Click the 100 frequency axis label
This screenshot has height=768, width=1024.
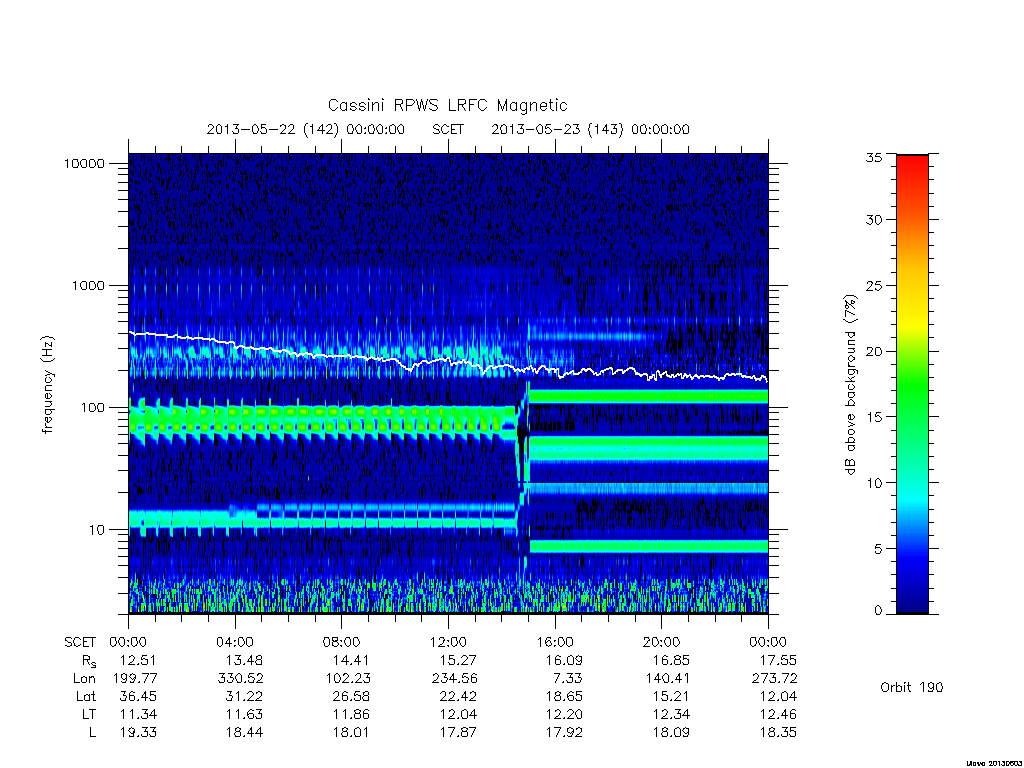tap(92, 408)
